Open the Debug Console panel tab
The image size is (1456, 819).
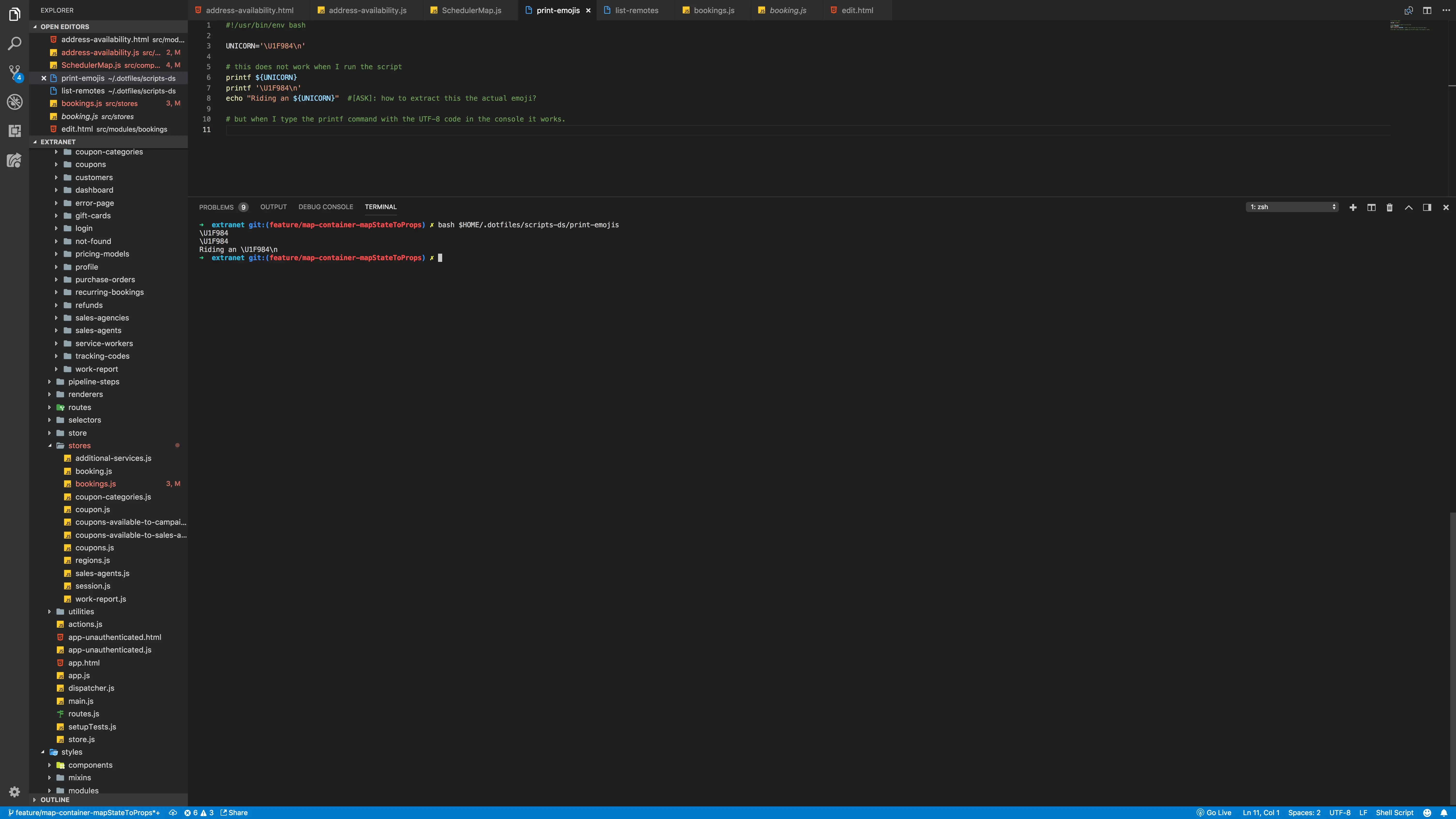point(326,207)
